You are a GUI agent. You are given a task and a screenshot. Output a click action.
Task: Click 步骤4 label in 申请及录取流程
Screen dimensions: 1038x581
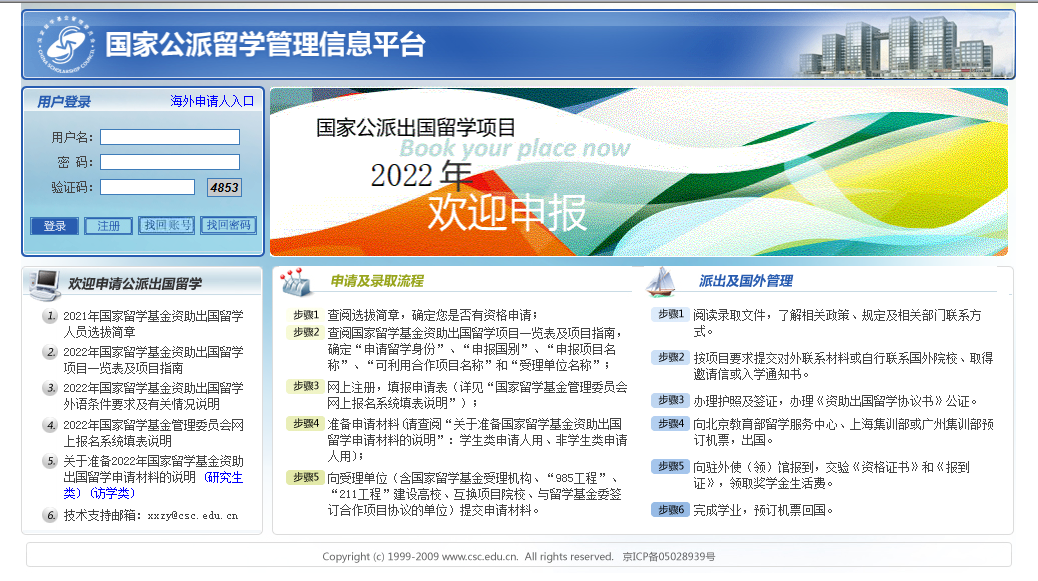point(305,424)
